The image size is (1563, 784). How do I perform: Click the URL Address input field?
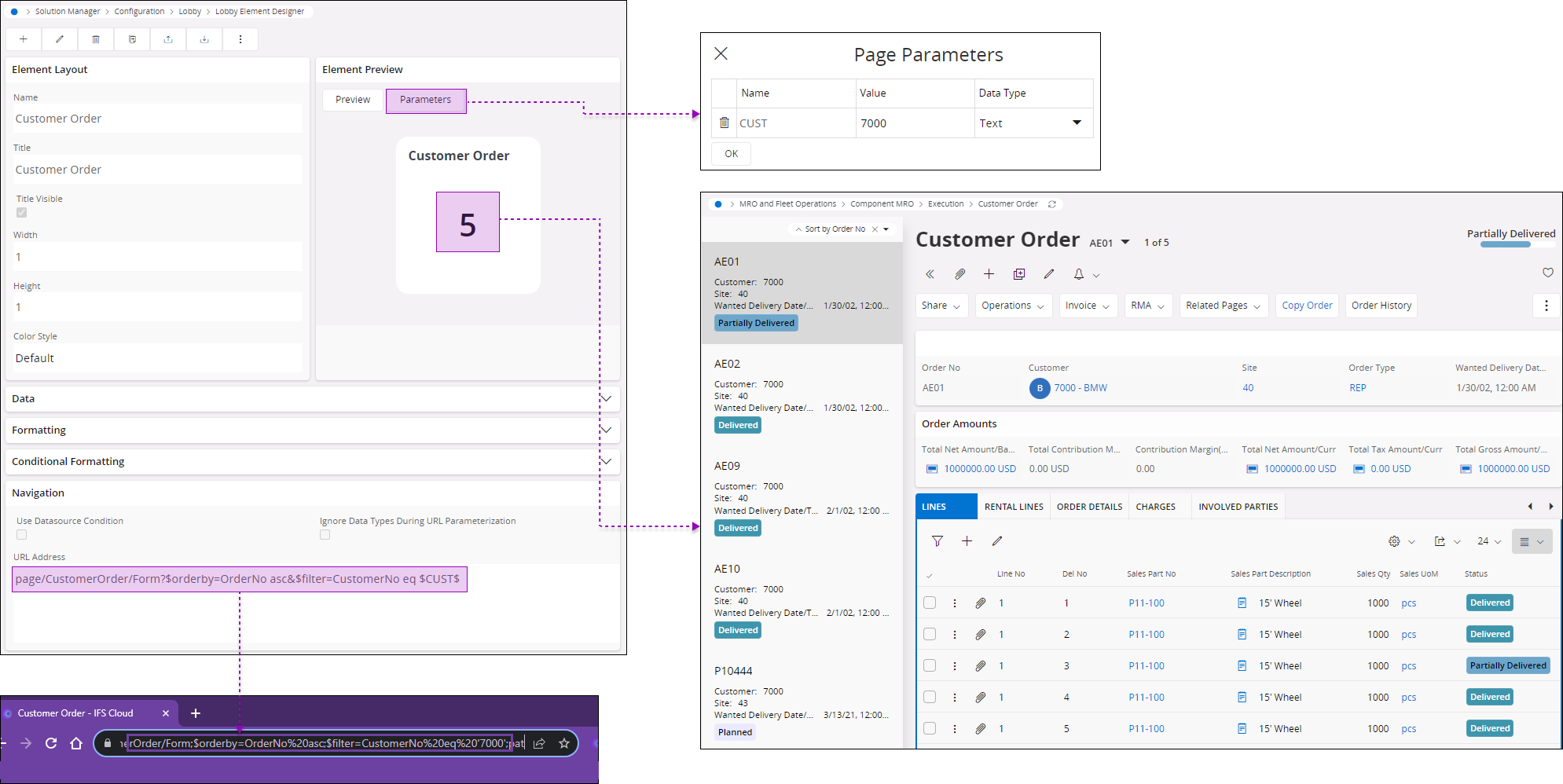[239, 580]
